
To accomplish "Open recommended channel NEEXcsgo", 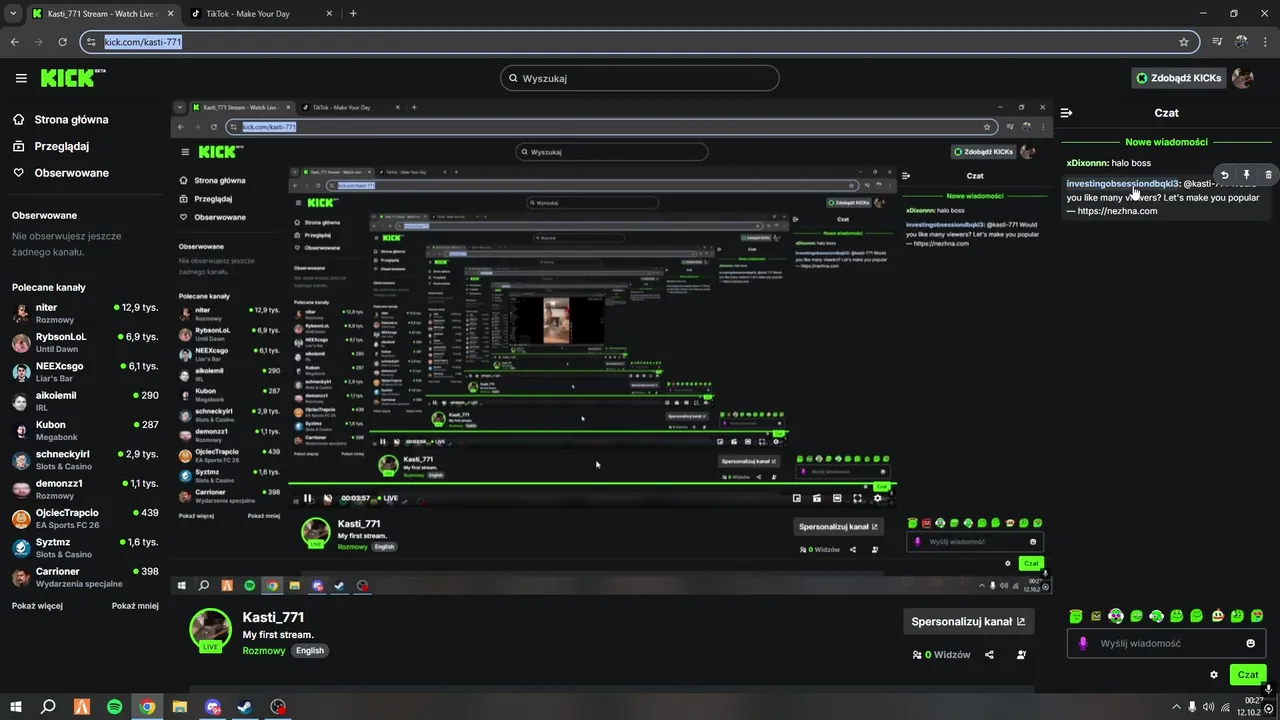I will point(85,372).
